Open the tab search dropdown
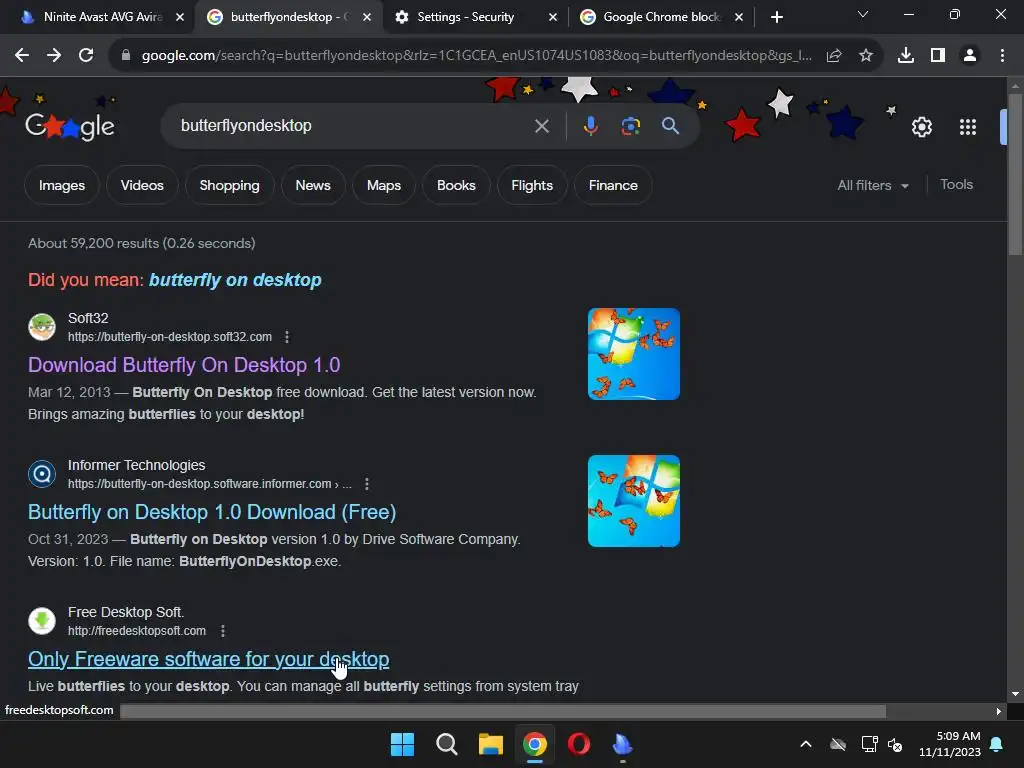The height and width of the screenshot is (768, 1024). click(x=863, y=14)
